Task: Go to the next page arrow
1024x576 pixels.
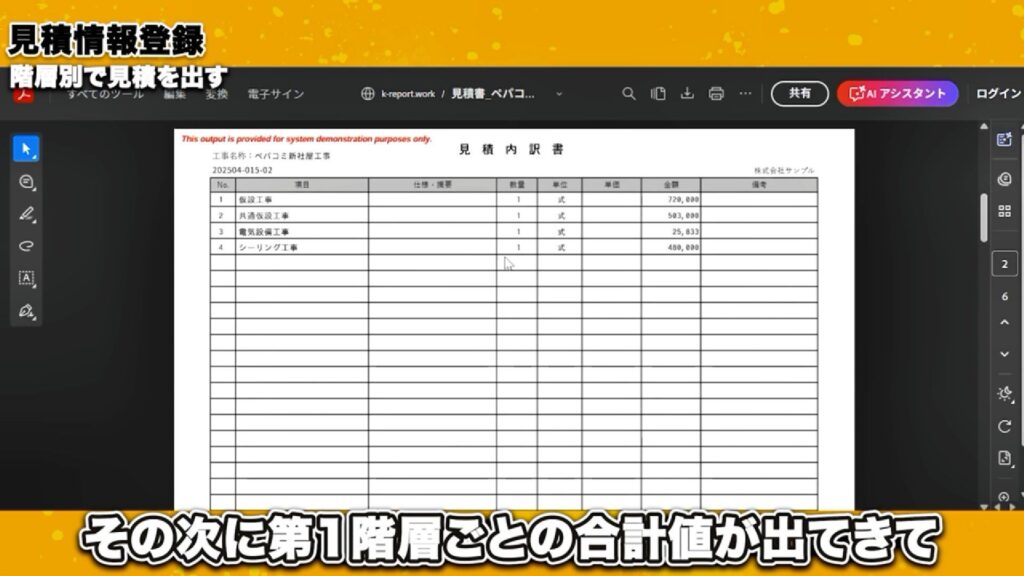Action: 1004,354
